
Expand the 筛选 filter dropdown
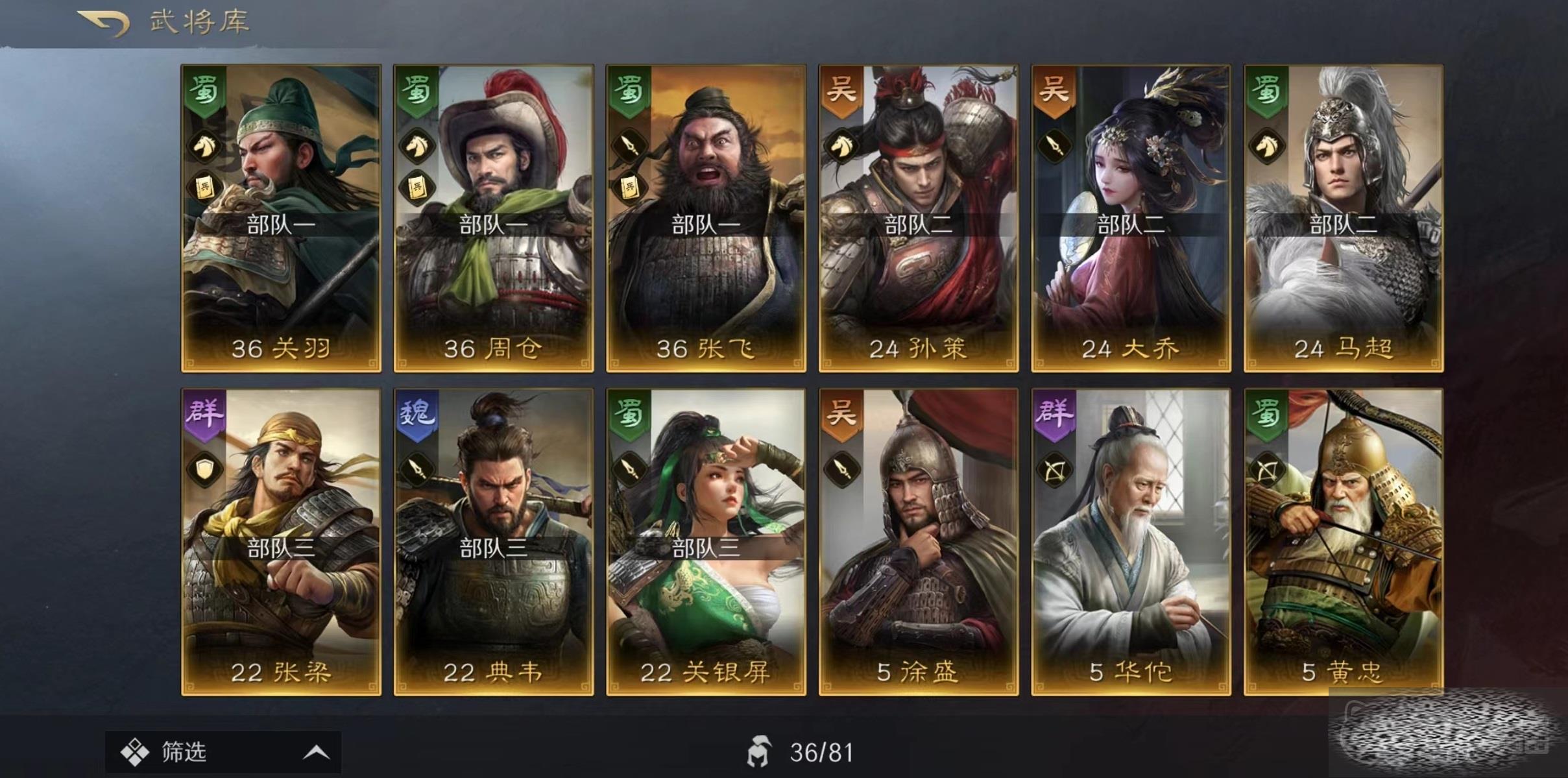(223, 753)
